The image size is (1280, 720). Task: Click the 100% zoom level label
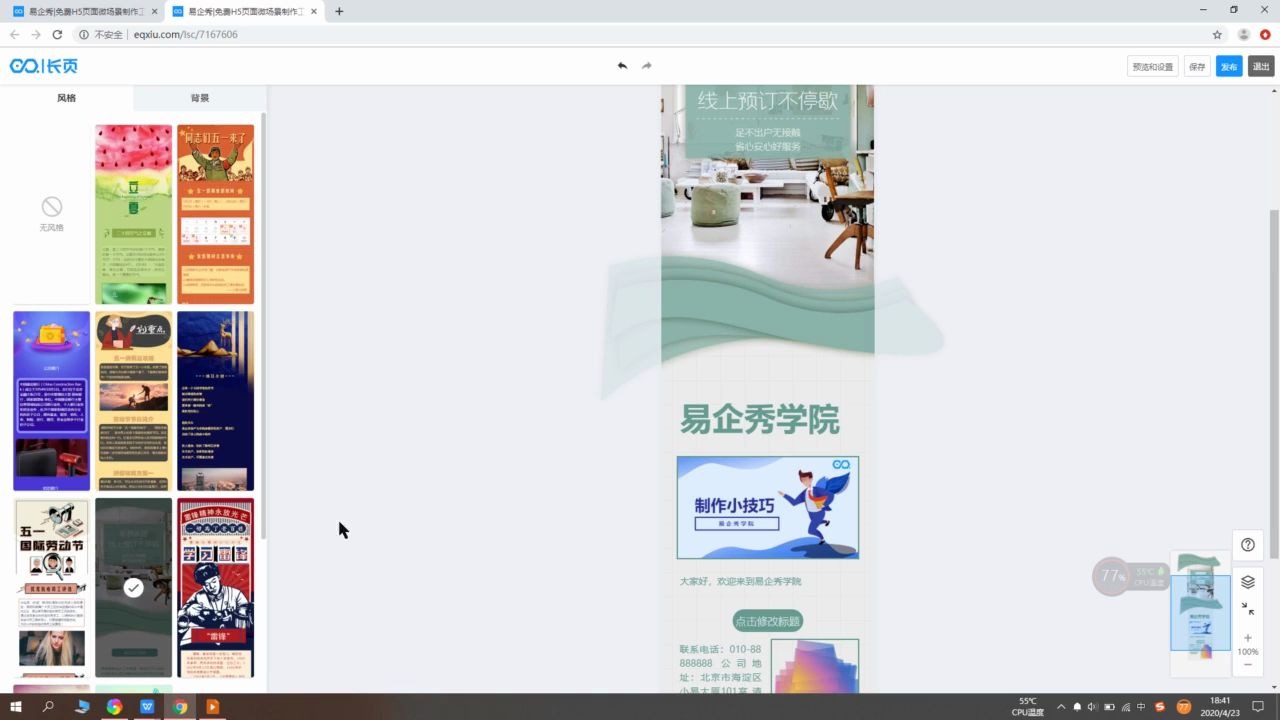pyautogui.click(x=1248, y=652)
